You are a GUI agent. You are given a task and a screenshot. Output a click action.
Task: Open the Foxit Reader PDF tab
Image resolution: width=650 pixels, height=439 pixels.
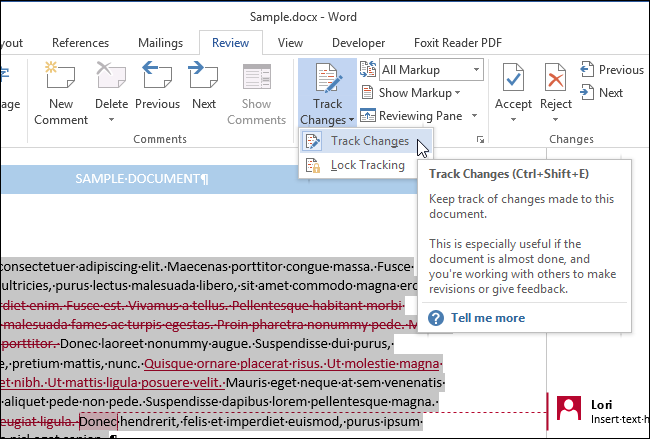pyautogui.click(x=458, y=43)
